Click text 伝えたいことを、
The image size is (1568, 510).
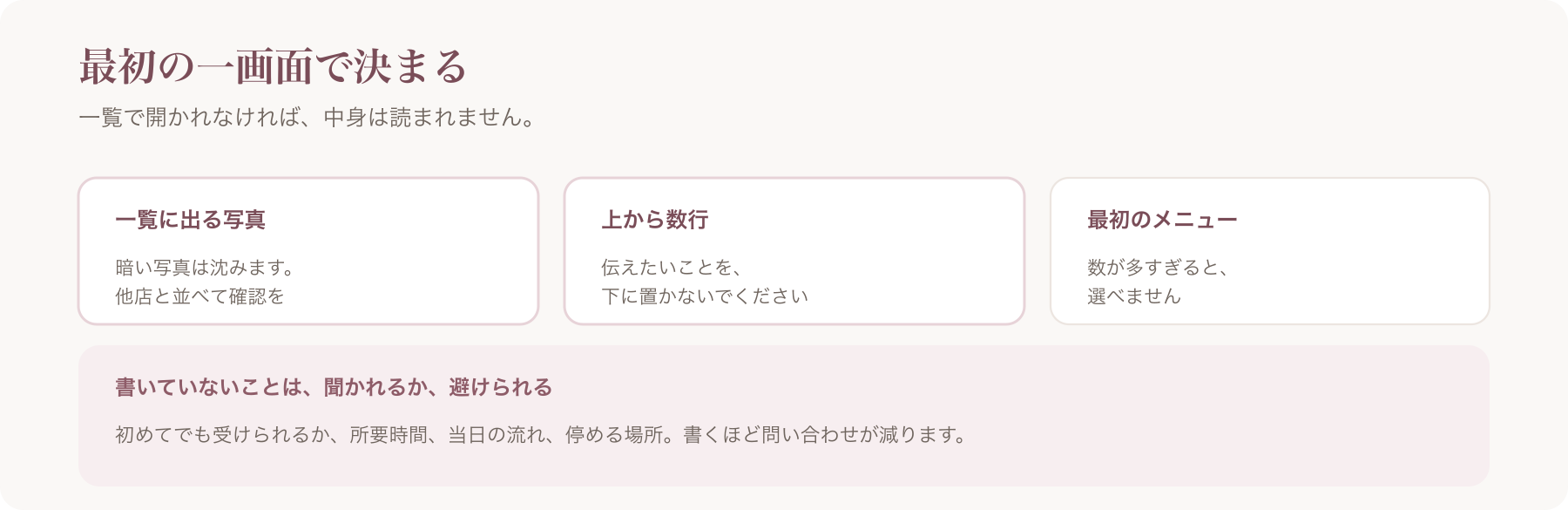coord(672,268)
